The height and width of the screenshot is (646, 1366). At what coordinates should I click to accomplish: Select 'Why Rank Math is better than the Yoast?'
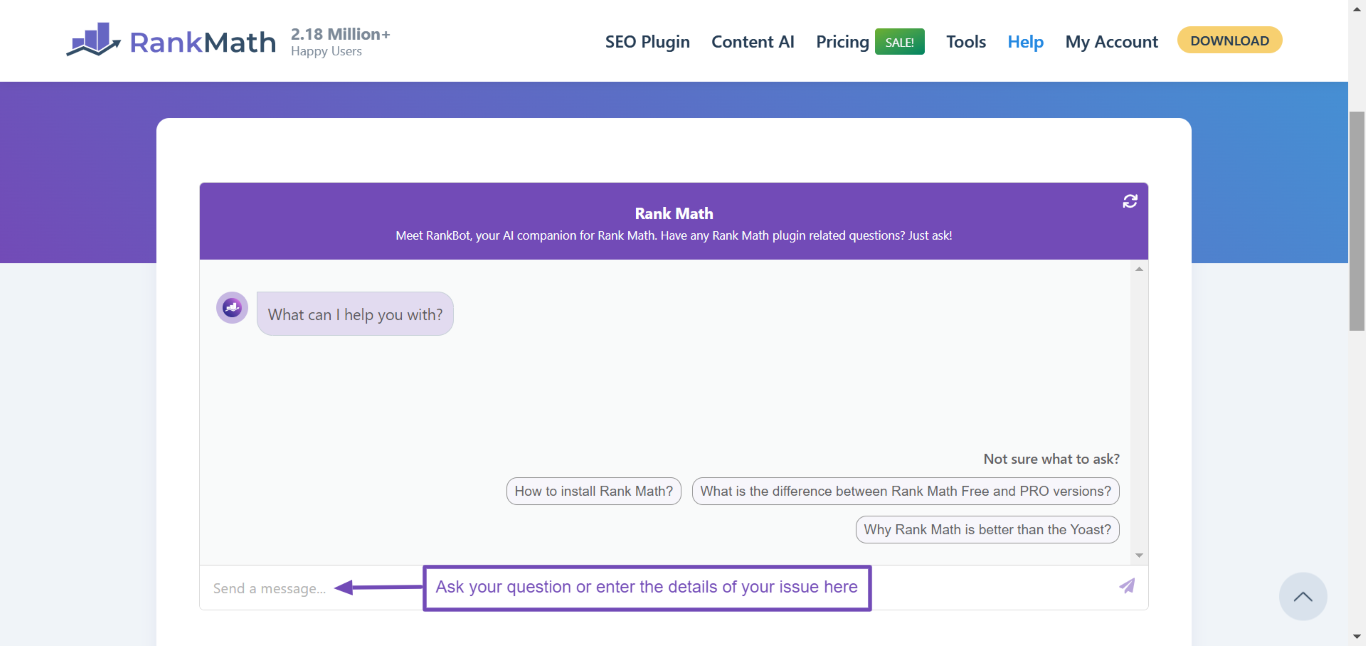click(987, 529)
